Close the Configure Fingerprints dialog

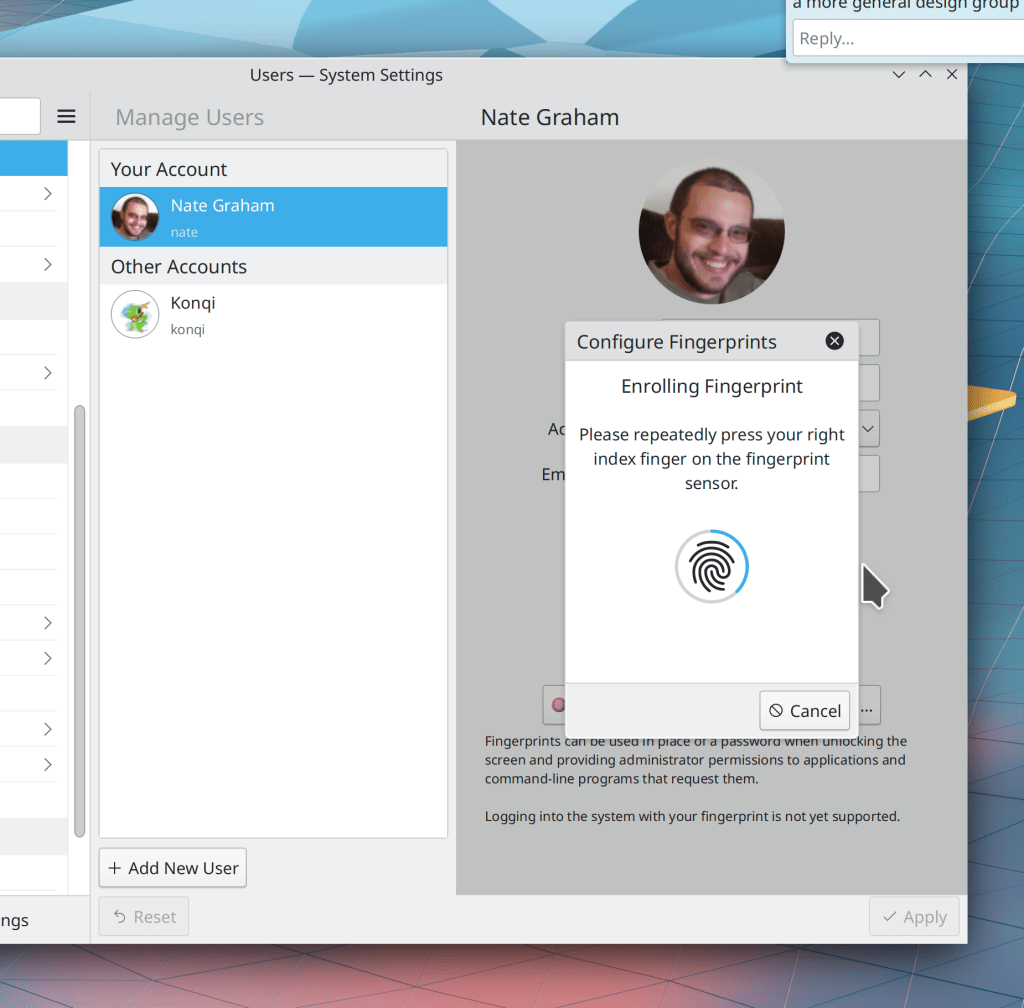(x=834, y=341)
